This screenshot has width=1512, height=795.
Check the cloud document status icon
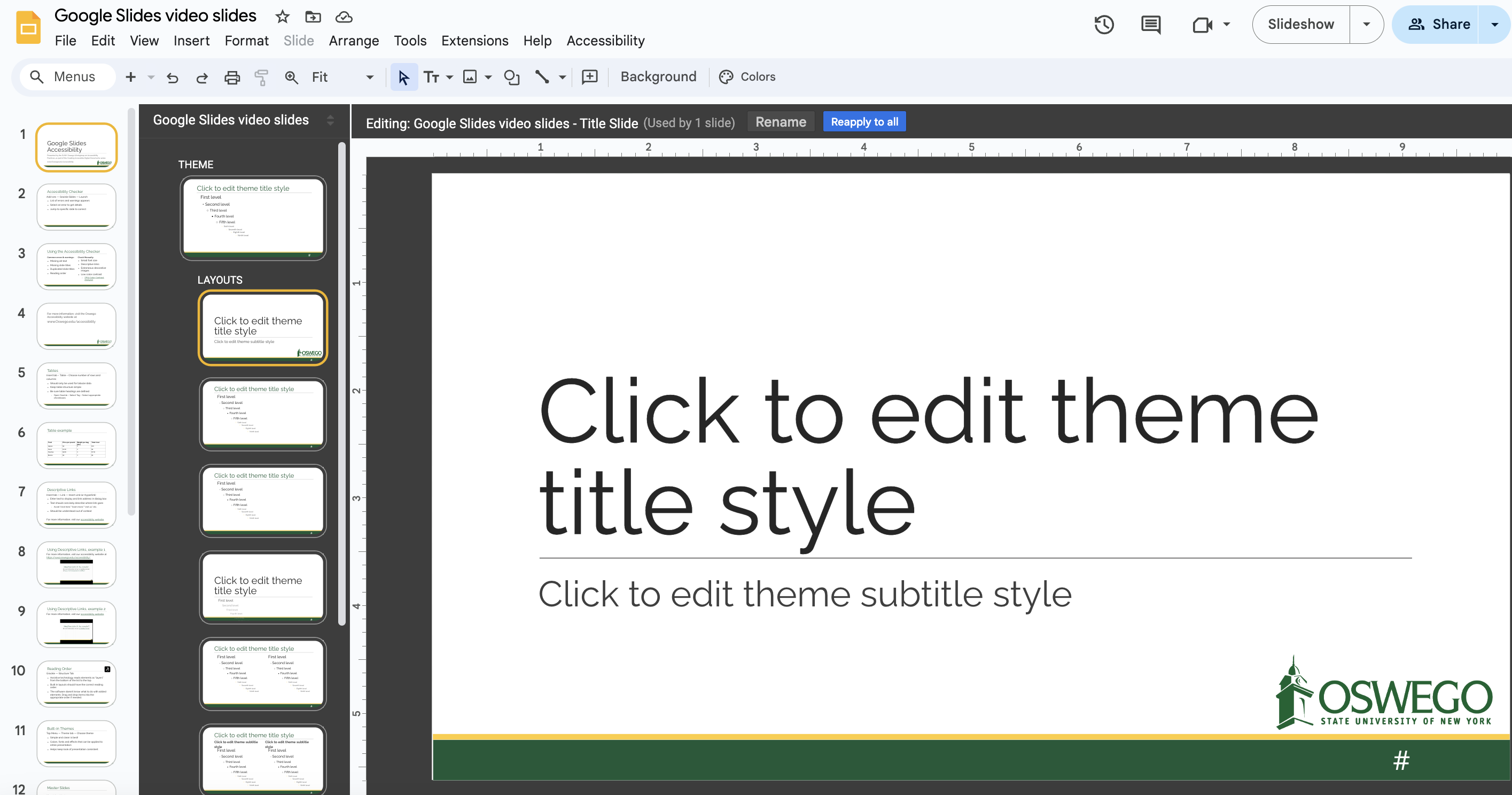pyautogui.click(x=344, y=17)
